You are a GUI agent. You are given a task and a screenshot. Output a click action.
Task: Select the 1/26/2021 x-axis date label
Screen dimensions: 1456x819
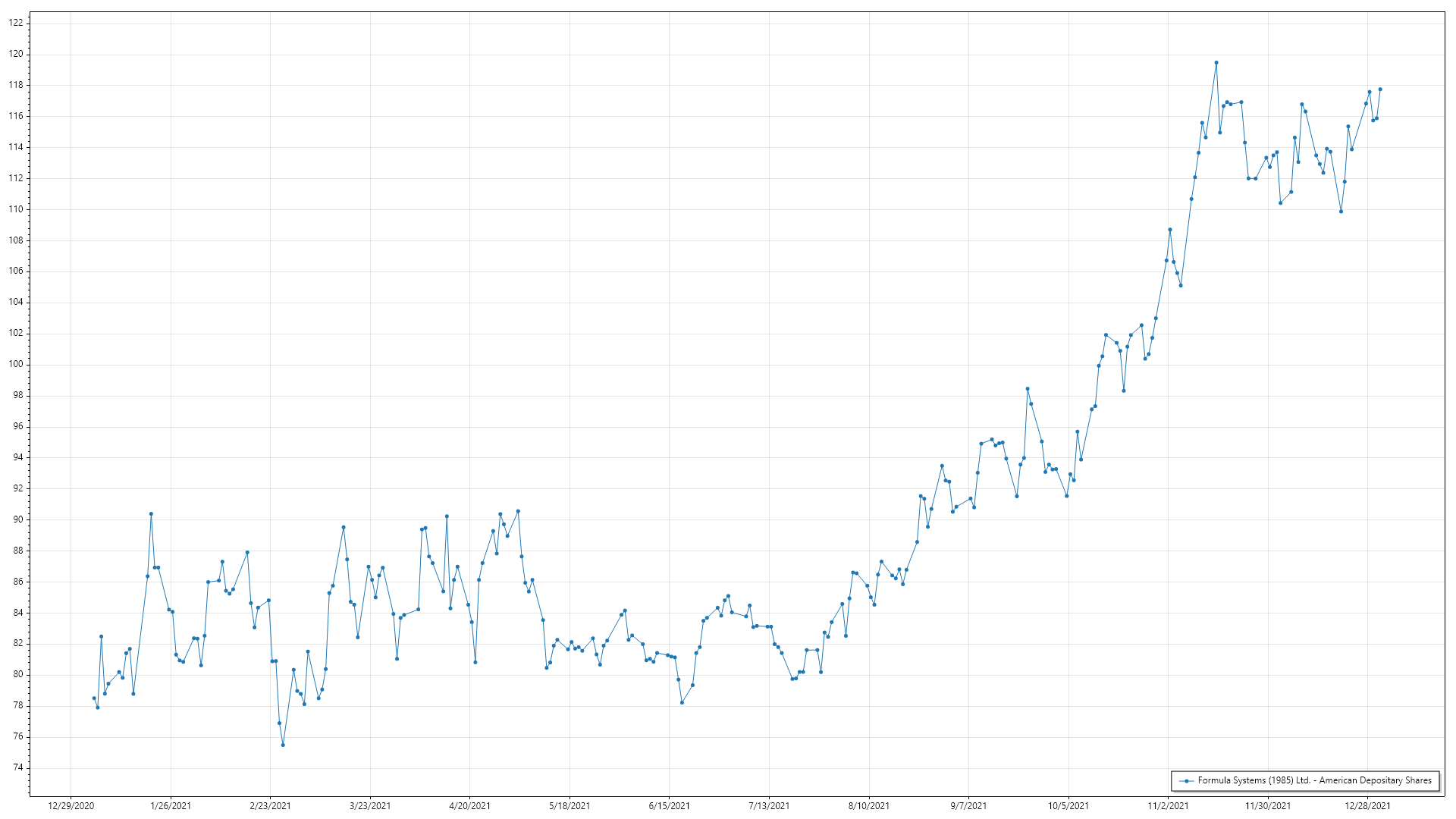pyautogui.click(x=171, y=805)
